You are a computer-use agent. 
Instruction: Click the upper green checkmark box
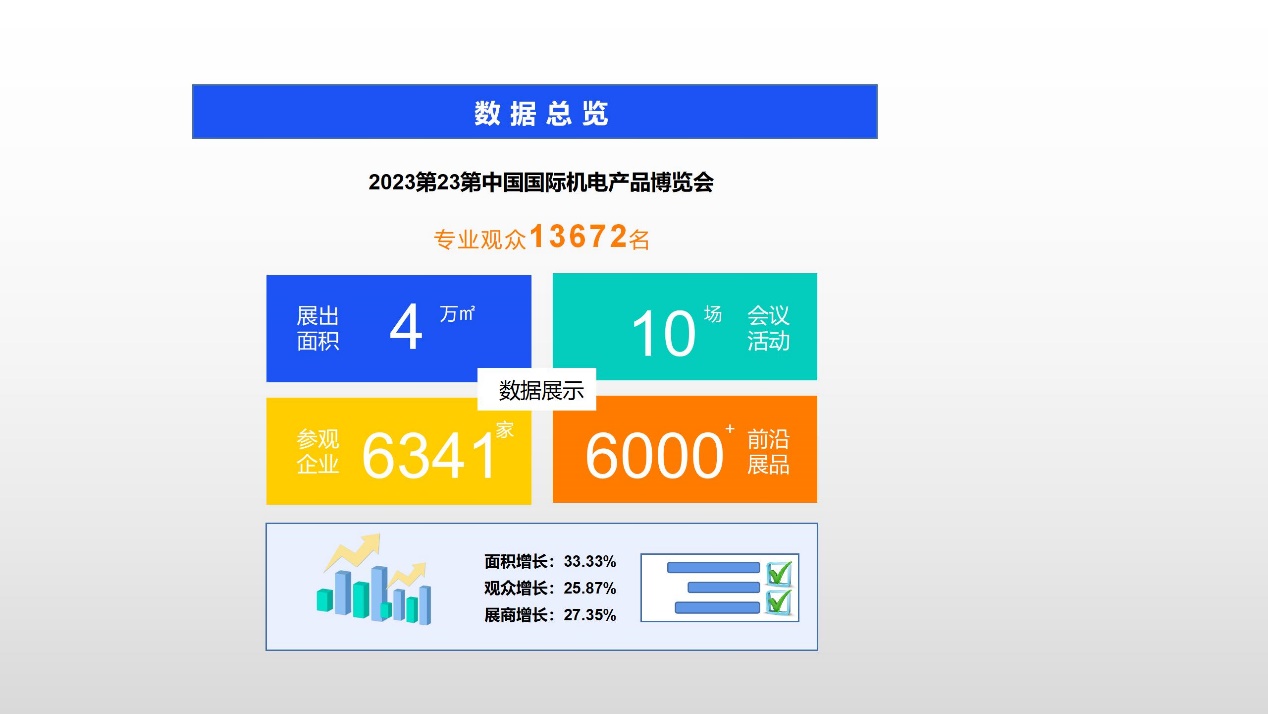[x=779, y=573]
